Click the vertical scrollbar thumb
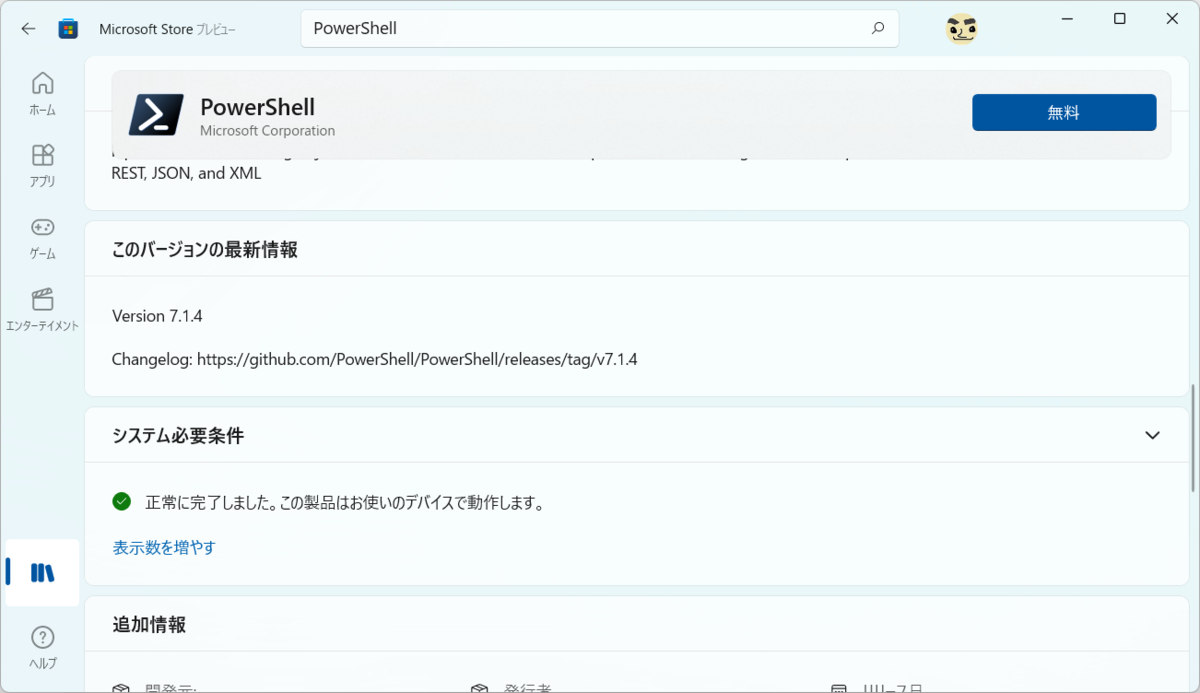Screen dimensions: 1200x693 1193,438
